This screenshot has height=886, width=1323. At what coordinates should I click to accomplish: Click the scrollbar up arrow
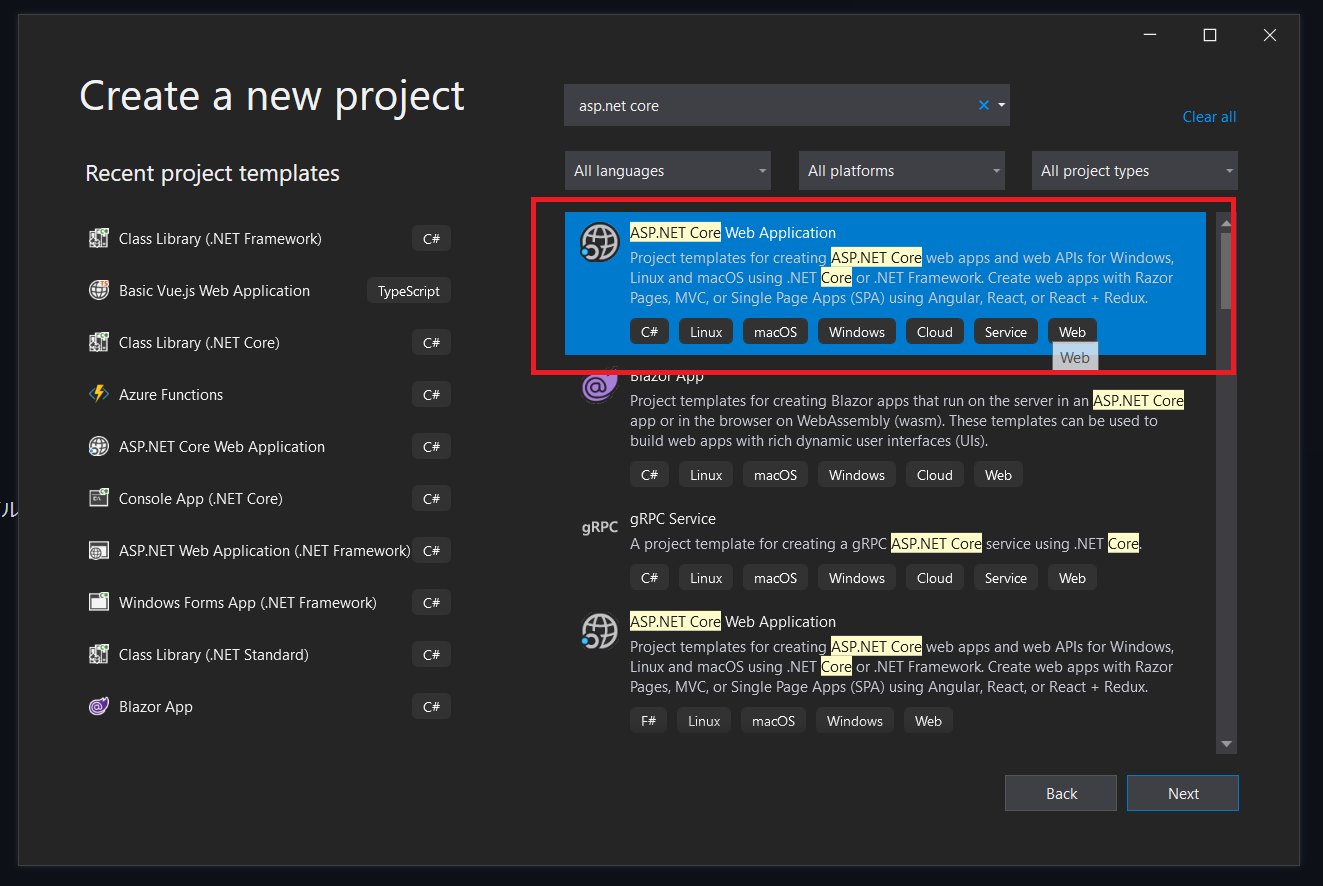point(1226,222)
